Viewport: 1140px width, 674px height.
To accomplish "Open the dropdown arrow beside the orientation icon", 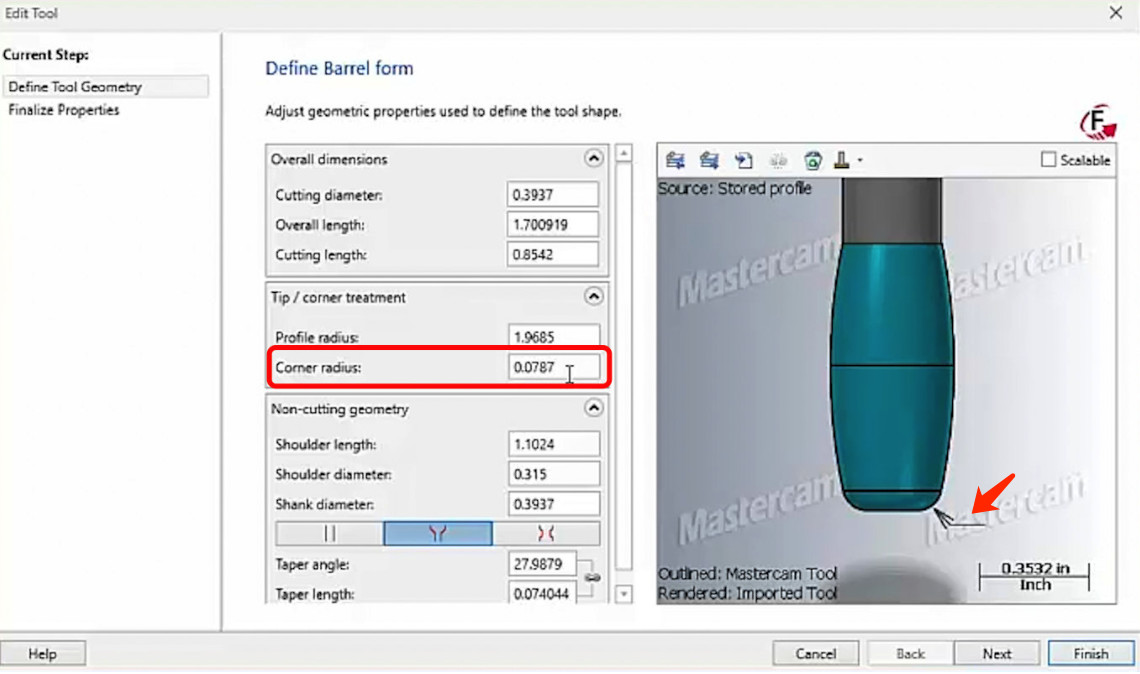I will (860, 161).
